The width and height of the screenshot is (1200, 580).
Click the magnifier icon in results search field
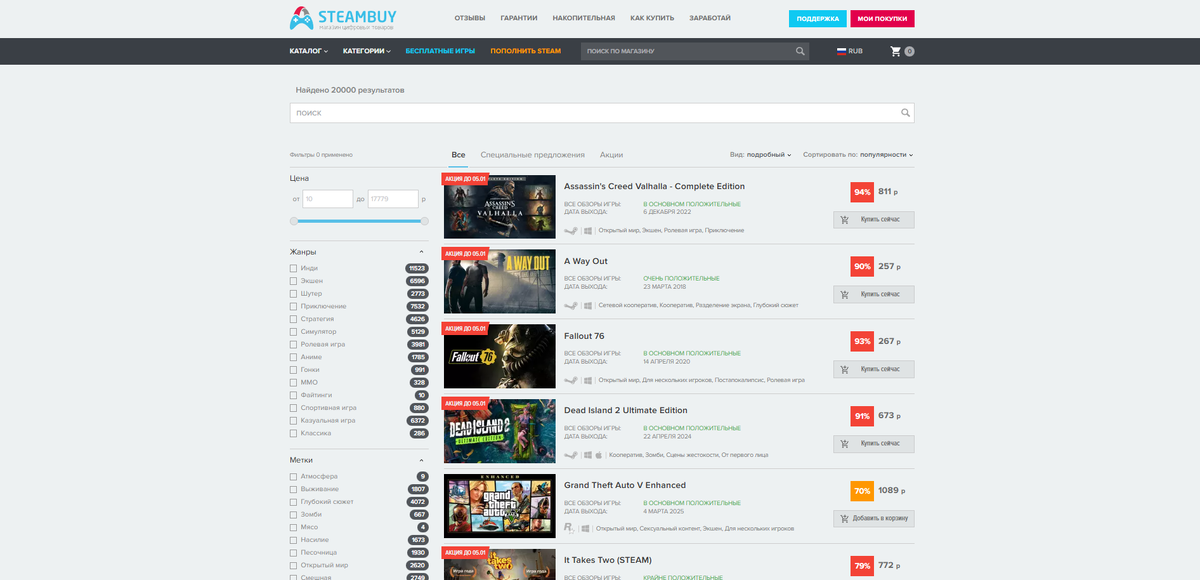click(x=905, y=113)
